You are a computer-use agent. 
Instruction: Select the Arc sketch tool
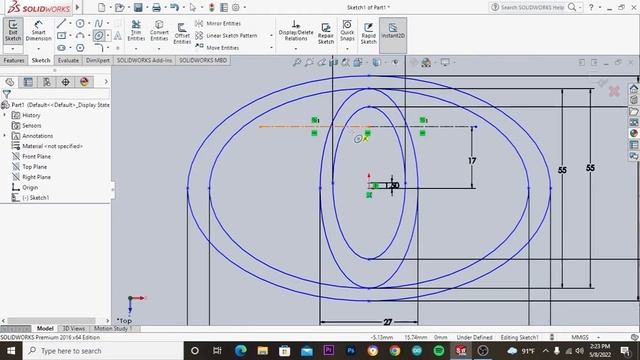point(80,36)
